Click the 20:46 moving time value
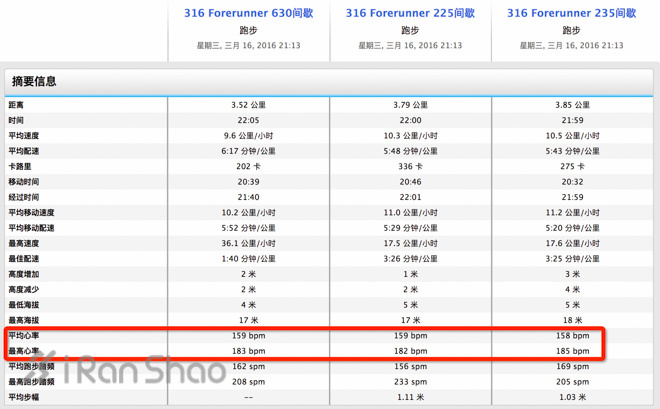 tap(410, 182)
